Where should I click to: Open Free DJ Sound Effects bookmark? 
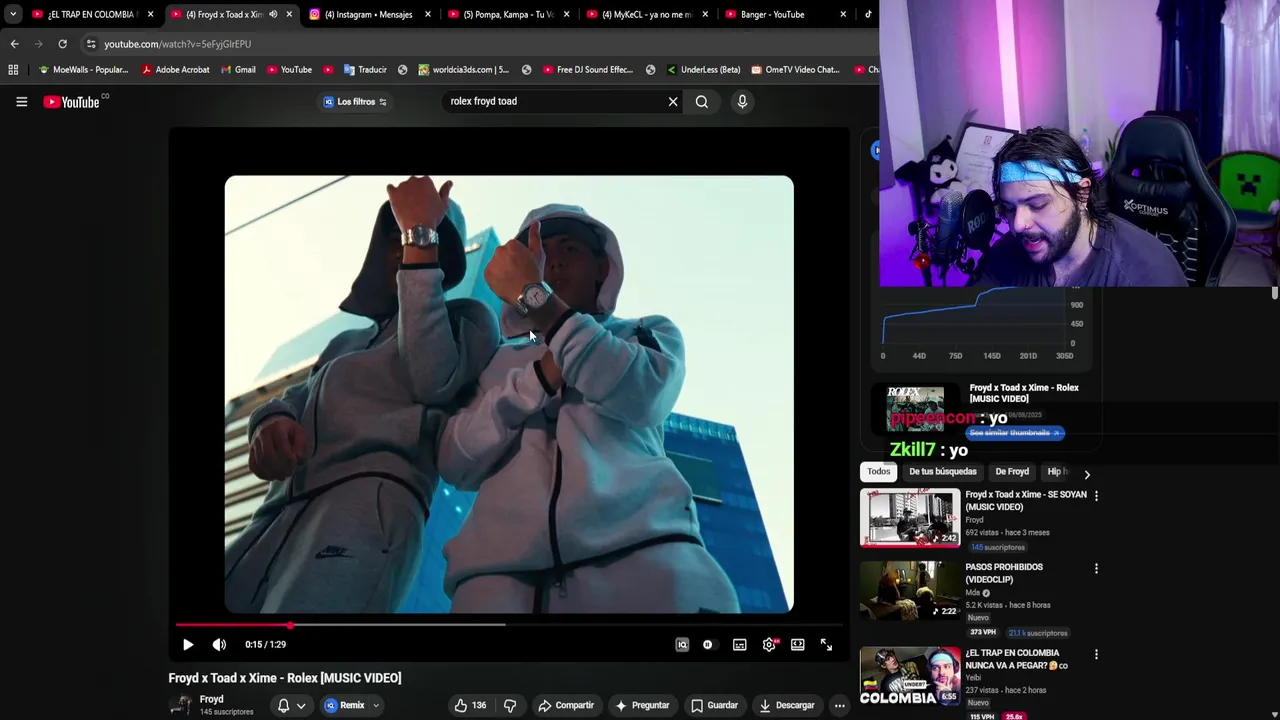pyautogui.click(x=588, y=70)
